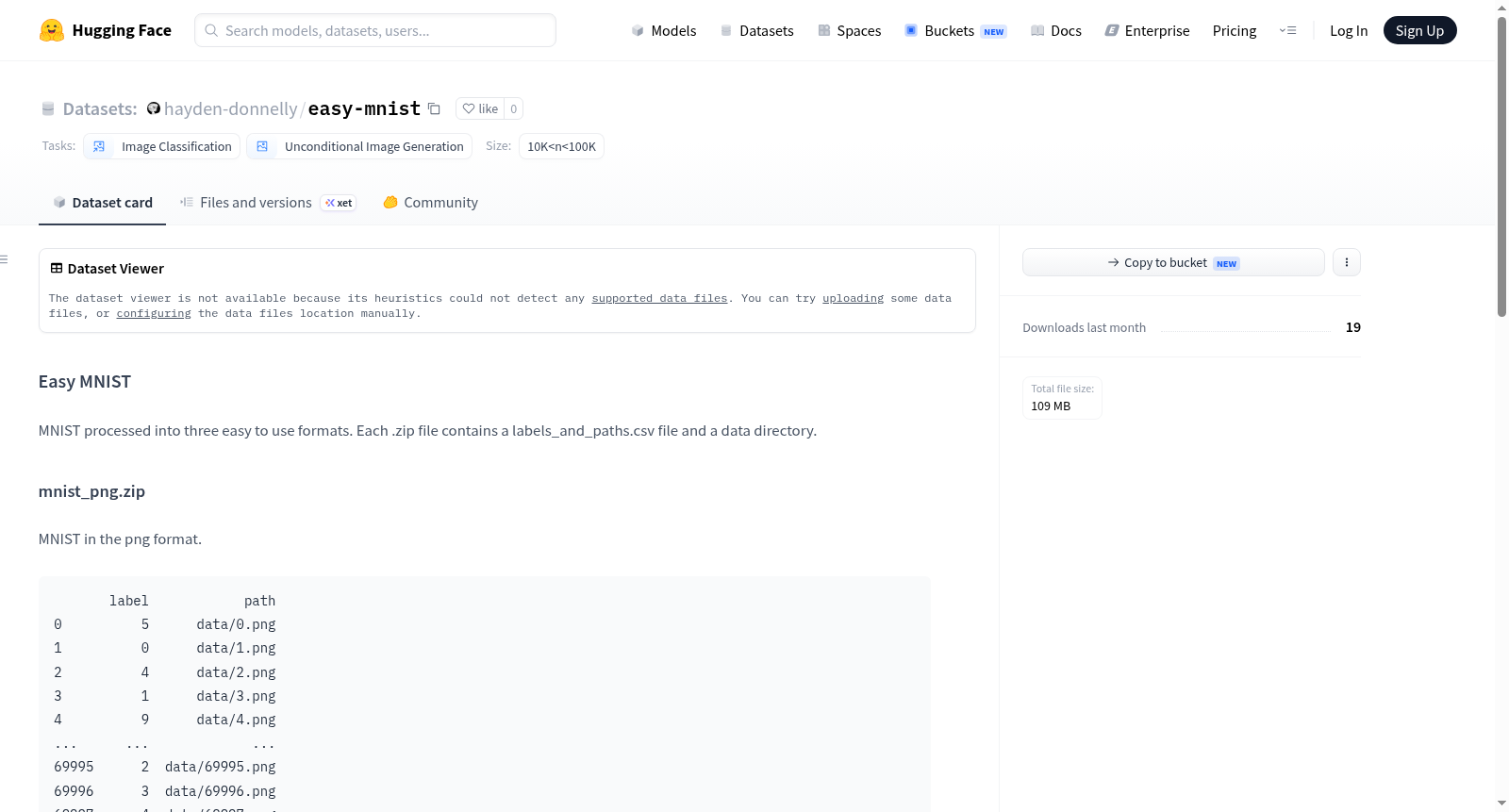
Task: Click the Docs book icon in navbar
Action: [1037, 30]
